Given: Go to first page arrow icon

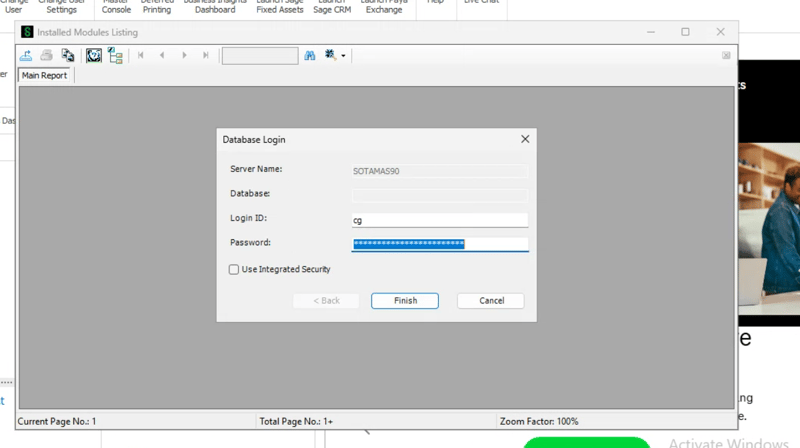Looking at the screenshot, I should pos(141,56).
